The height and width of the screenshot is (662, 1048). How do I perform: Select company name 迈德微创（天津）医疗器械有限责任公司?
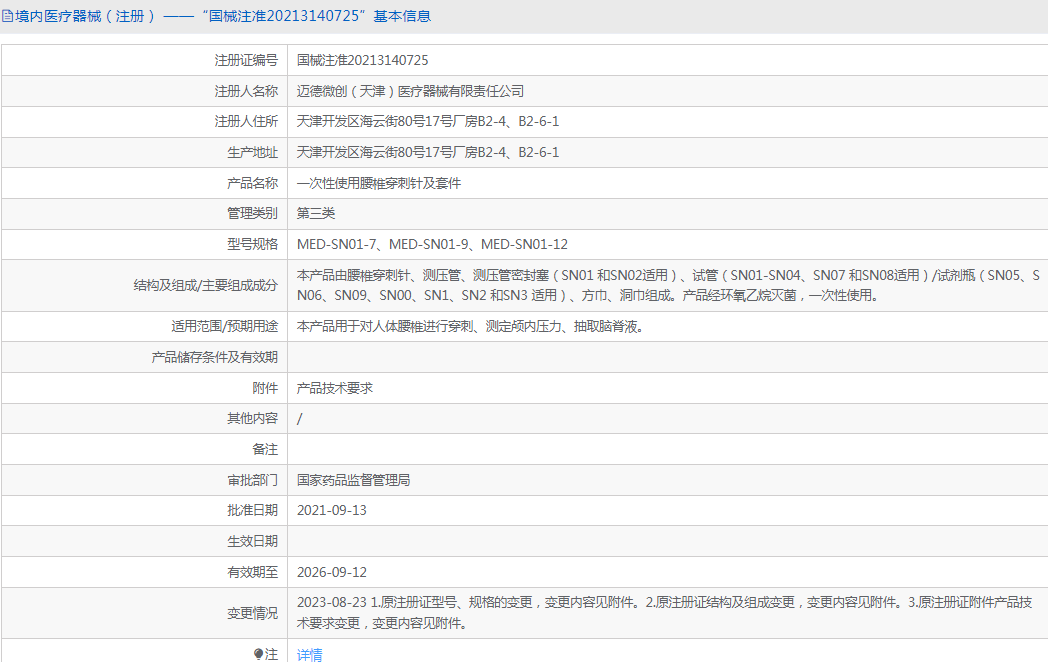click(x=410, y=91)
